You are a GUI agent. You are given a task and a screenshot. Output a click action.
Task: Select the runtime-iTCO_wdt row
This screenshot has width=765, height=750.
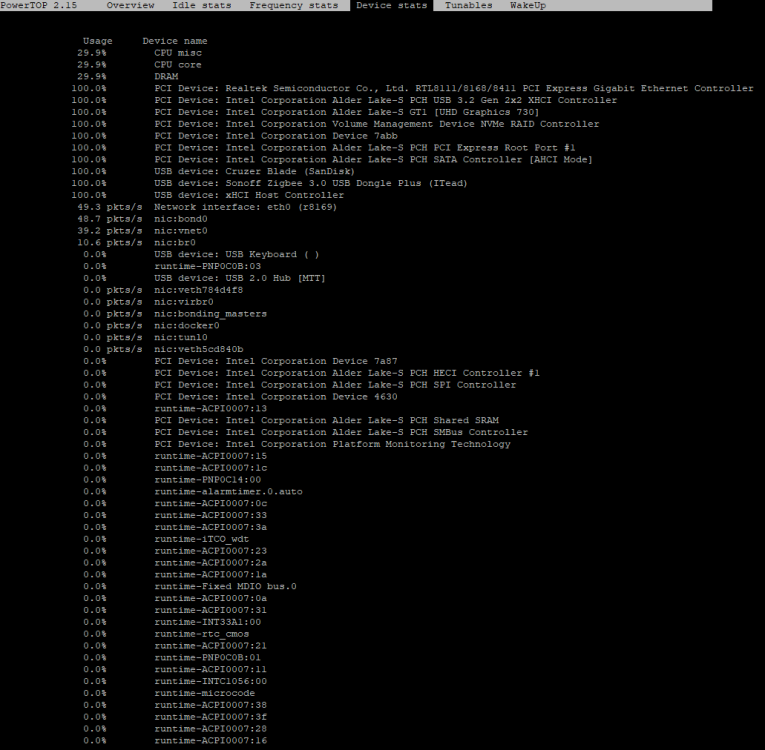(x=166, y=539)
